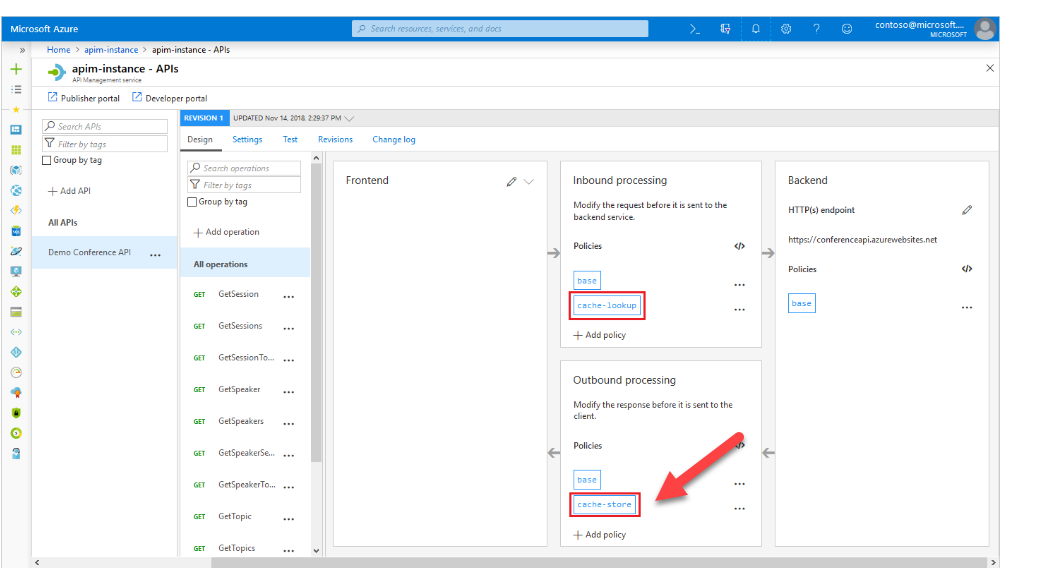
Task: Select the GetSessions operation
Action: coord(240,326)
